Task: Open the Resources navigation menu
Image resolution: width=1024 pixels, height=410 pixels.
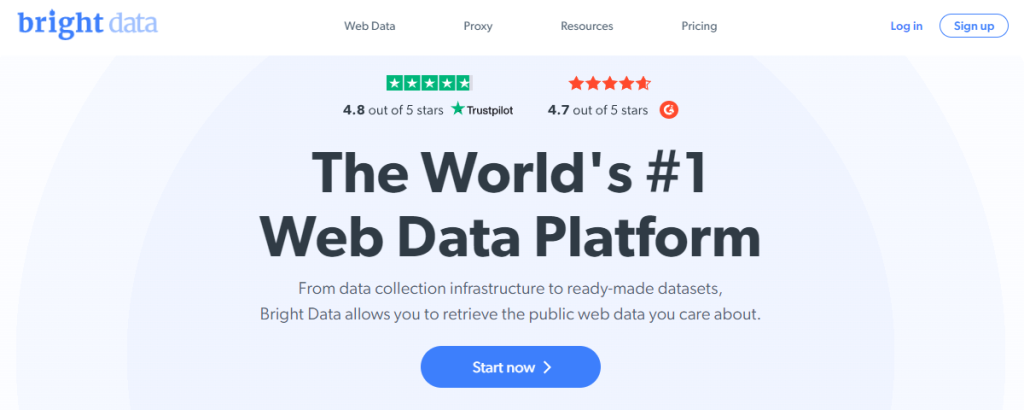Action: pos(587,26)
